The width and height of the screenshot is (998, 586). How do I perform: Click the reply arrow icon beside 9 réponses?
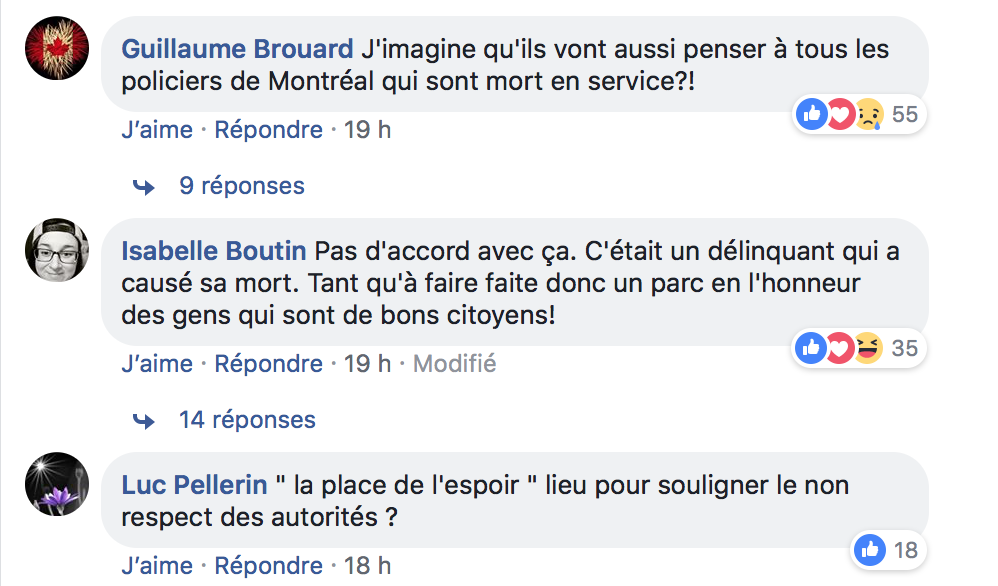click(x=143, y=186)
